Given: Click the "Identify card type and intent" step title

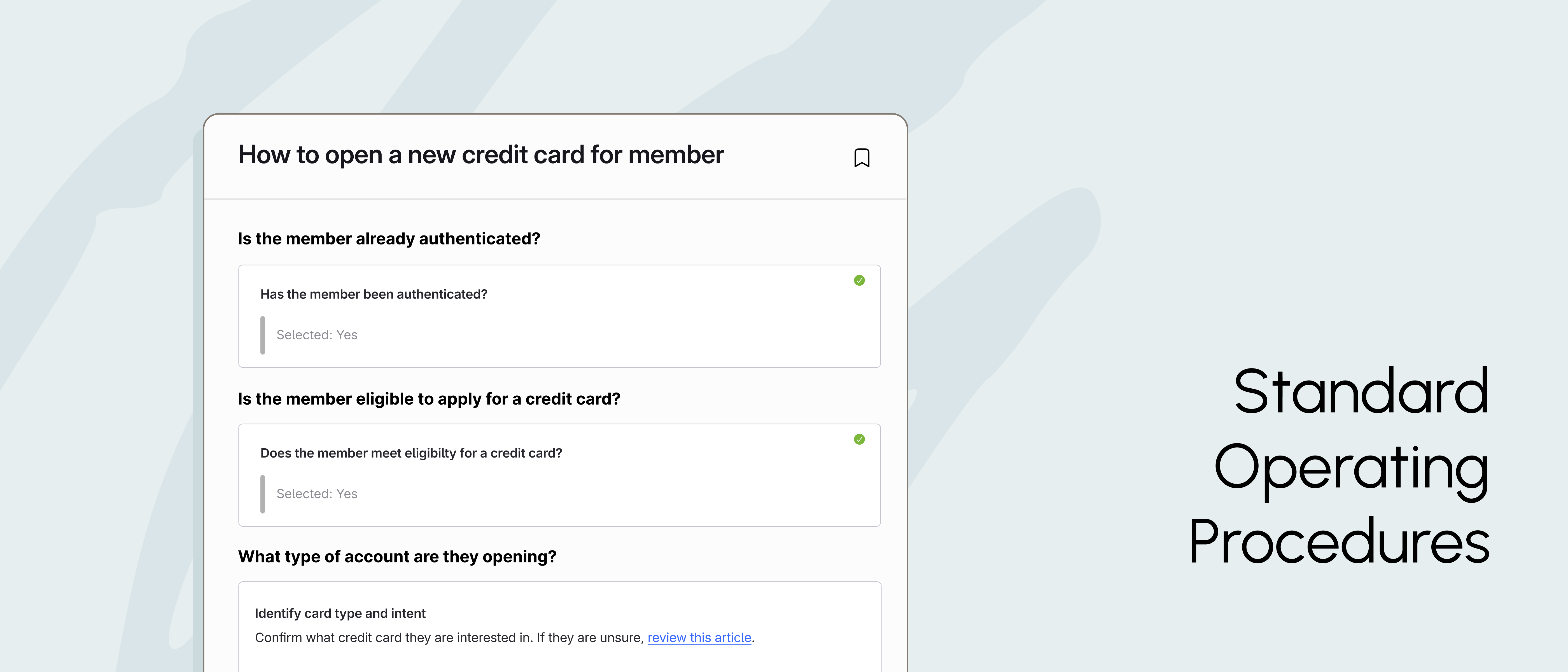Looking at the screenshot, I should (x=340, y=613).
